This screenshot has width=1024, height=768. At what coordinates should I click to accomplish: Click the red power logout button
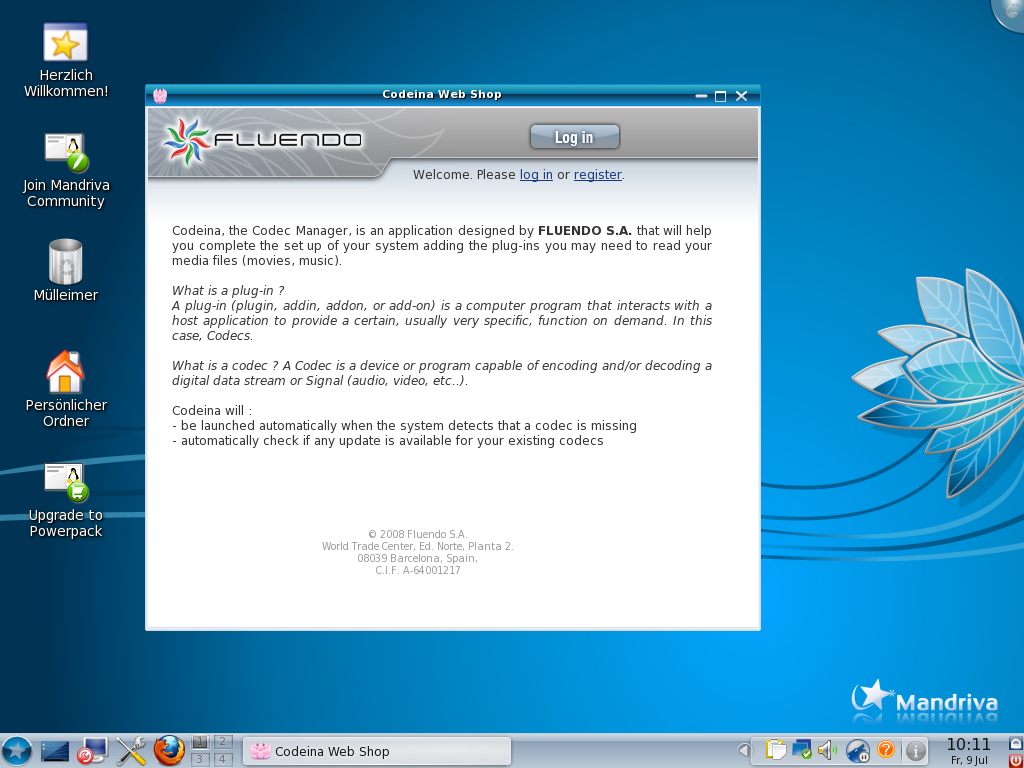click(1016, 760)
